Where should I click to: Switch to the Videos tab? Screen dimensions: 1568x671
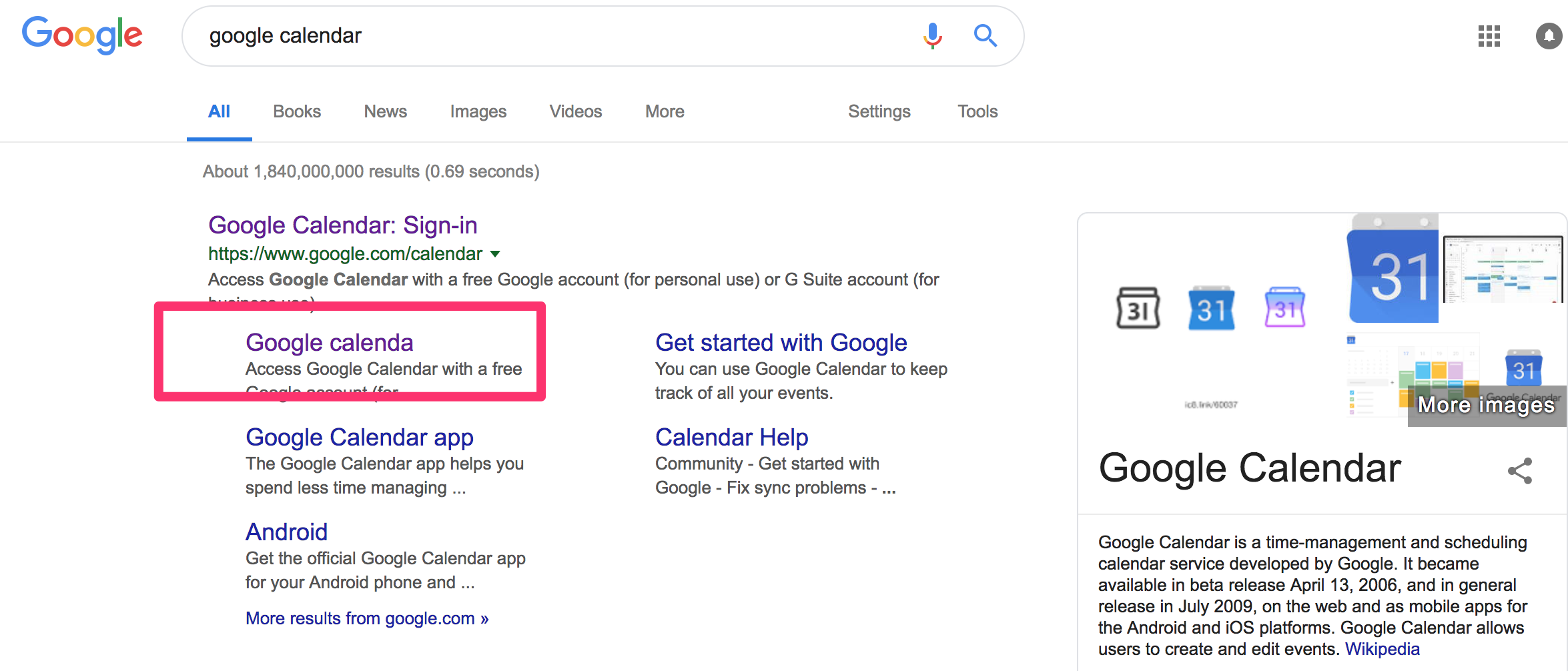(x=575, y=111)
